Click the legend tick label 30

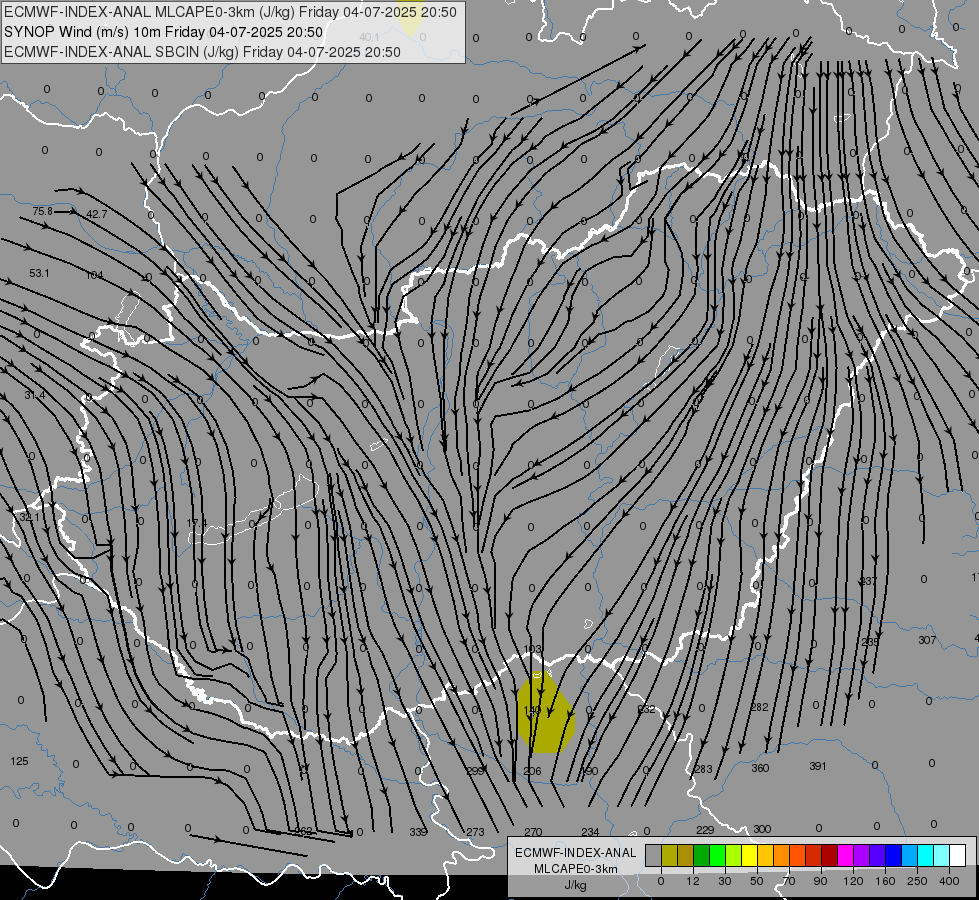click(x=725, y=881)
